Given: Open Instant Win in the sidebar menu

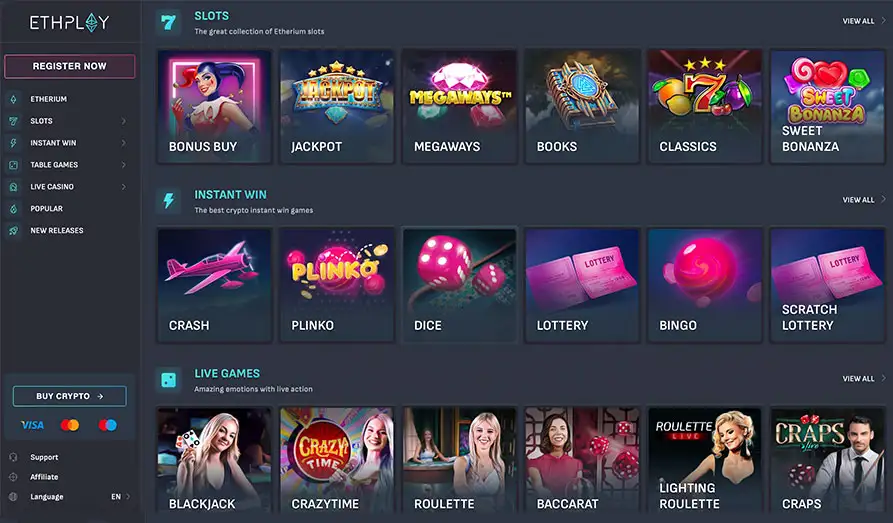Looking at the screenshot, I should (x=53, y=143).
